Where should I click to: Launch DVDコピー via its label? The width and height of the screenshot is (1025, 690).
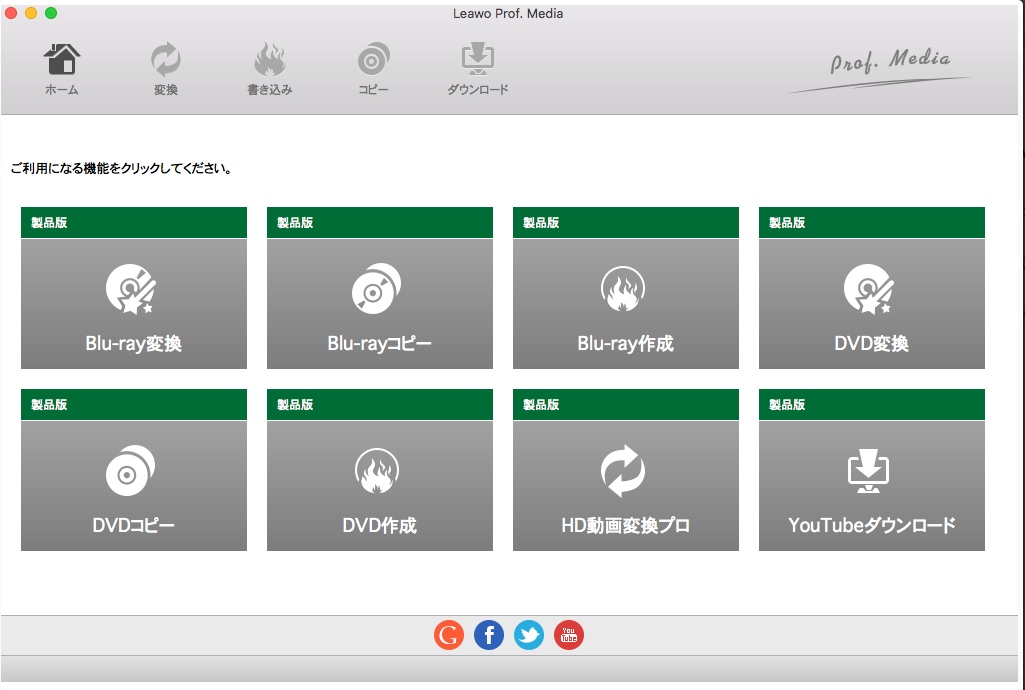point(133,525)
